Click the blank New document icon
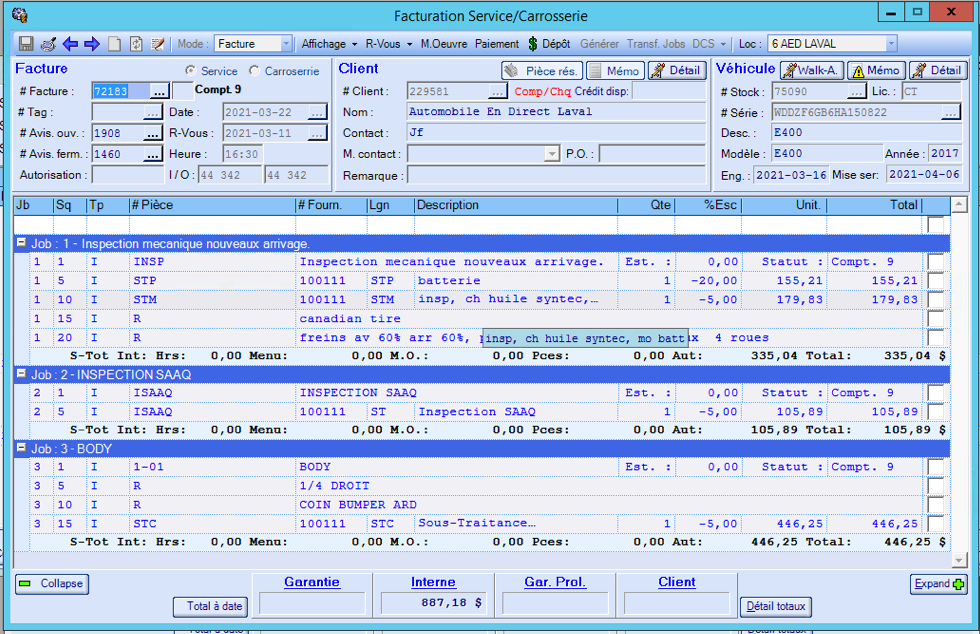Screen dimensions: 980x634 point(114,44)
